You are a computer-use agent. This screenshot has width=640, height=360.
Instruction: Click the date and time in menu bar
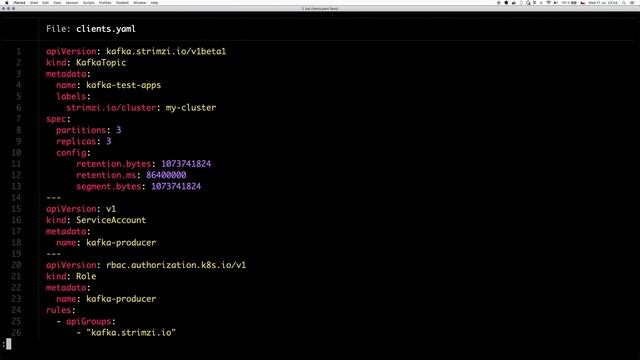coord(603,2)
